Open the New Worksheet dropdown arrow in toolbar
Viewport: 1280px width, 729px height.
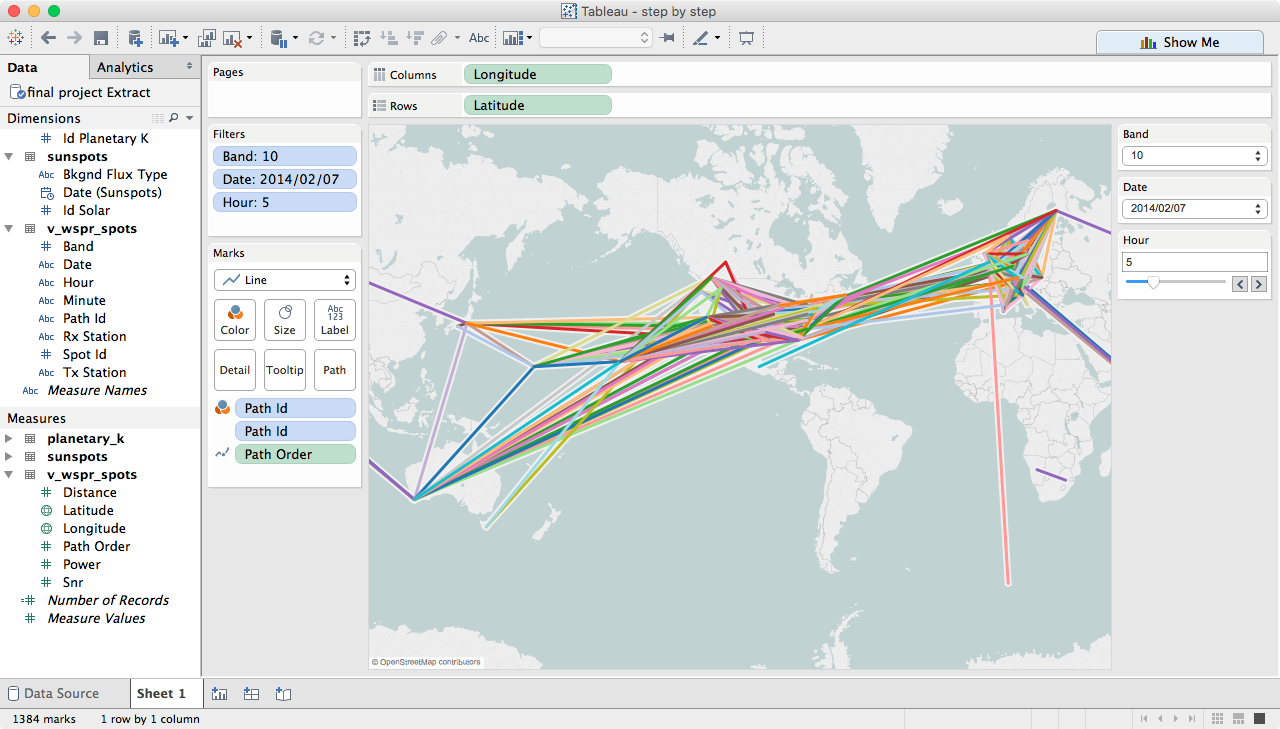click(185, 39)
